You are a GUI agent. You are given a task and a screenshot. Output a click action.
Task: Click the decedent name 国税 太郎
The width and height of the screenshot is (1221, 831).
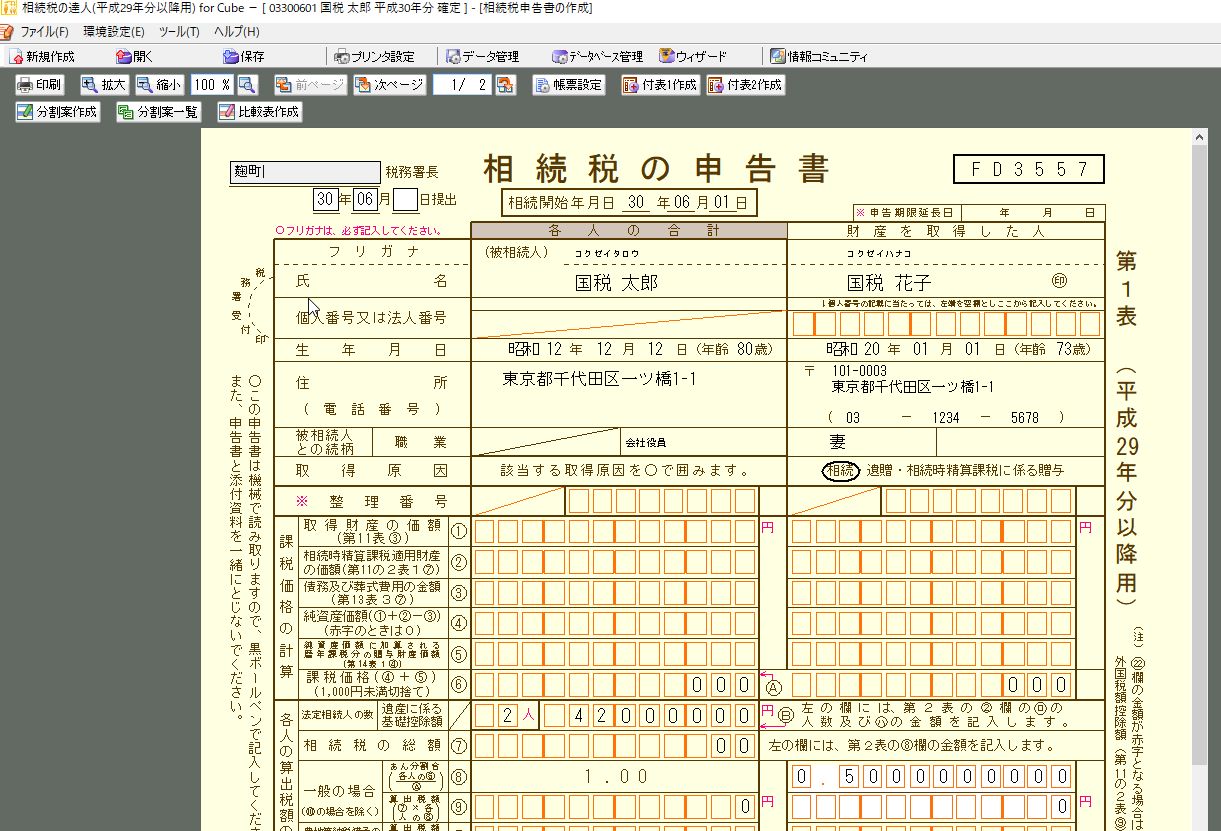(x=617, y=283)
